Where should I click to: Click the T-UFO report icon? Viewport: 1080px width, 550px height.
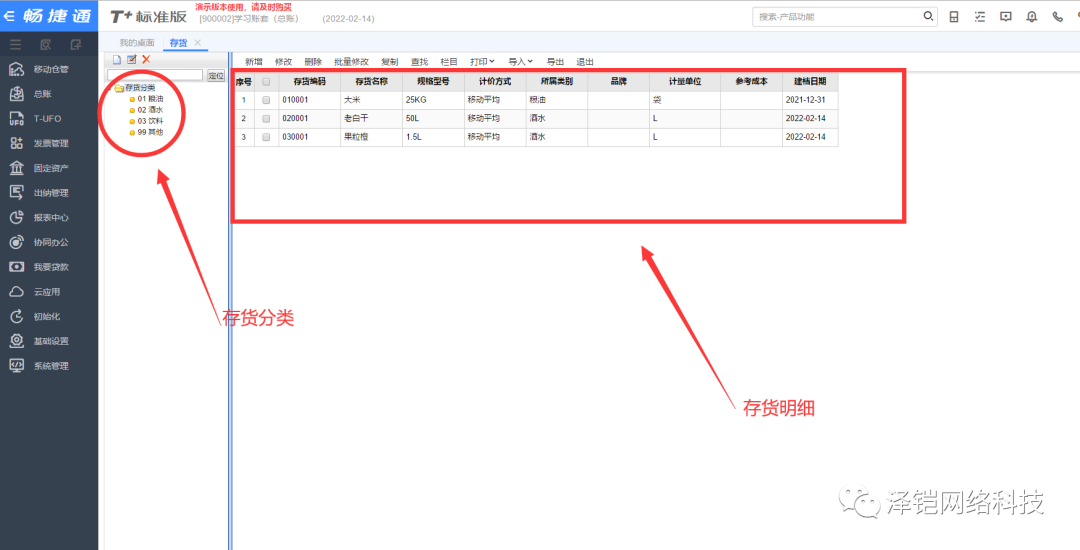coord(18,118)
